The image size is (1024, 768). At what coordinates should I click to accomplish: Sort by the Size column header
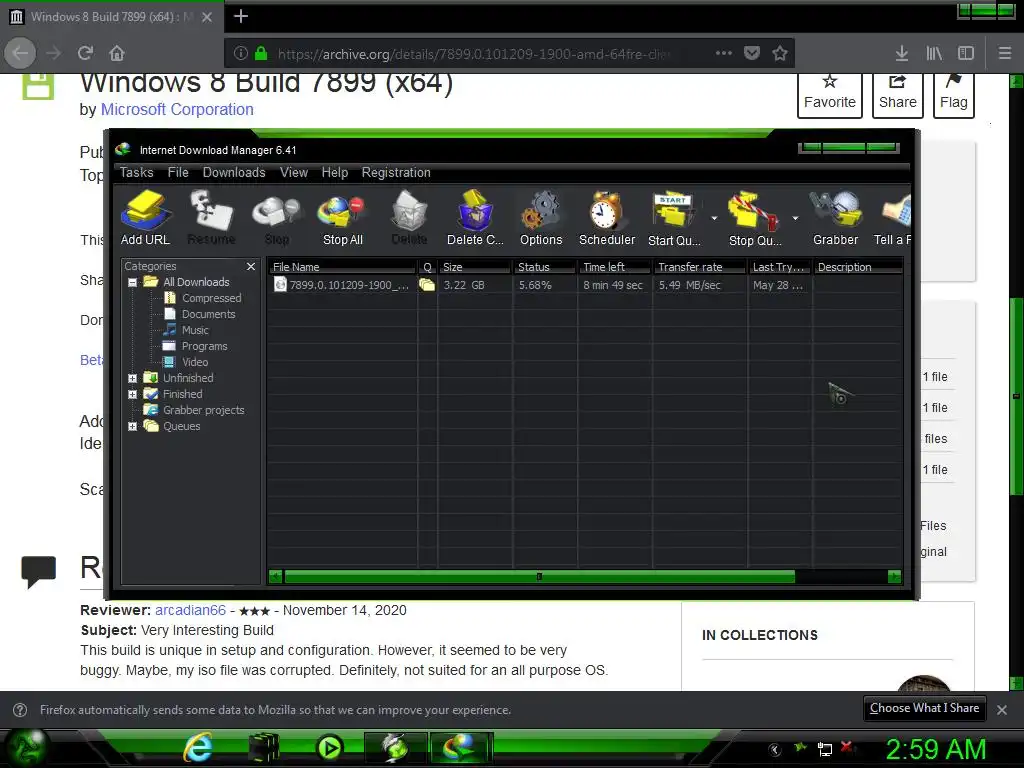(475, 267)
